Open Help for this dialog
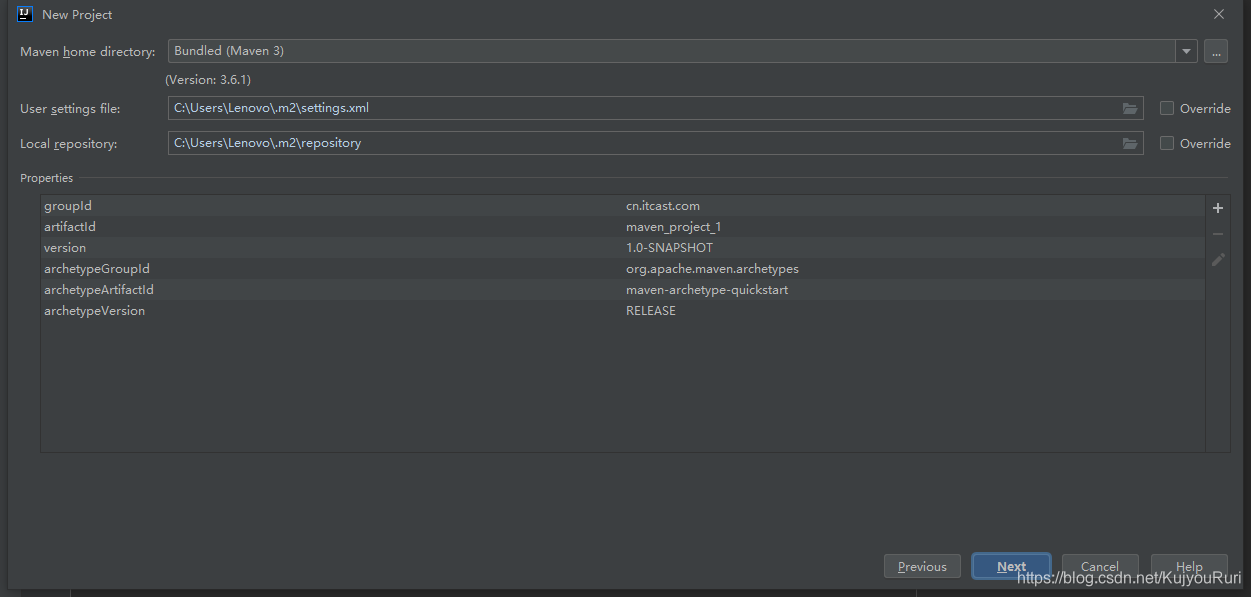 pos(1189,566)
